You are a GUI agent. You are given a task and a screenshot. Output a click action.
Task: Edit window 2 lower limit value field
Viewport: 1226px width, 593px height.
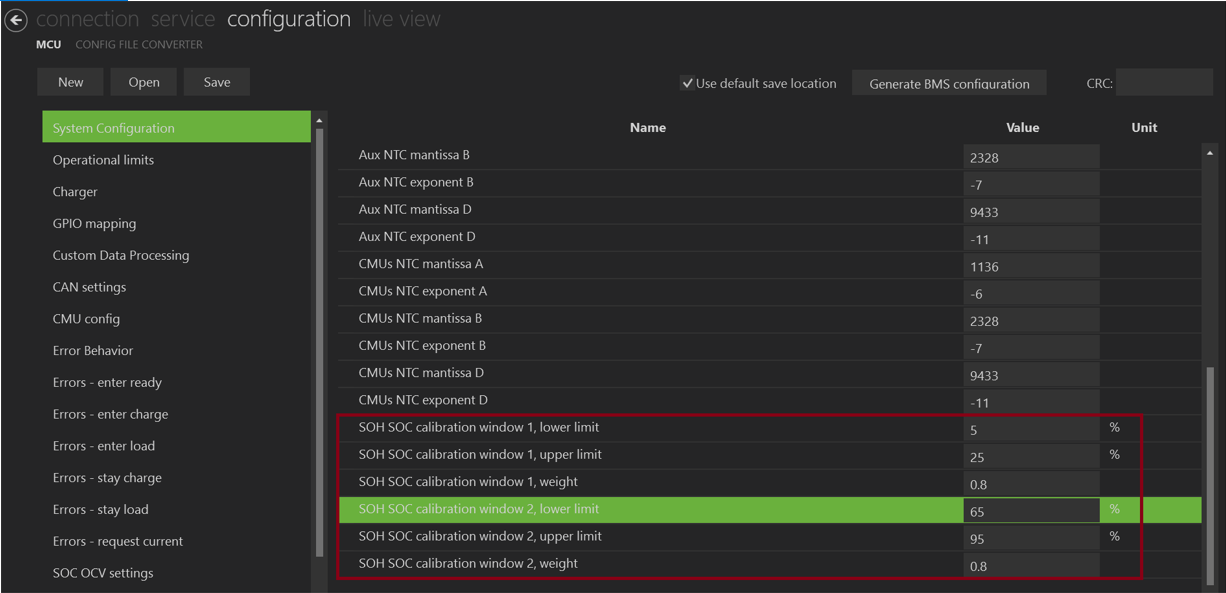point(1030,511)
